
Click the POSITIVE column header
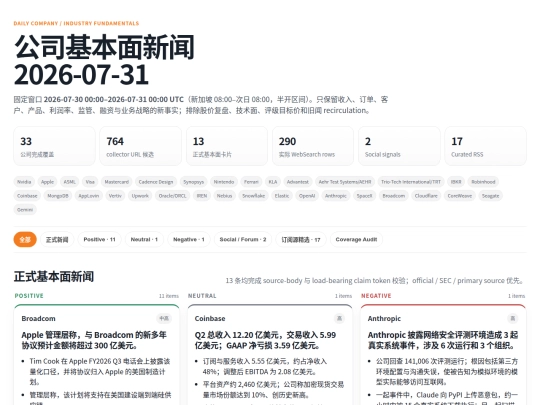click(x=29, y=296)
